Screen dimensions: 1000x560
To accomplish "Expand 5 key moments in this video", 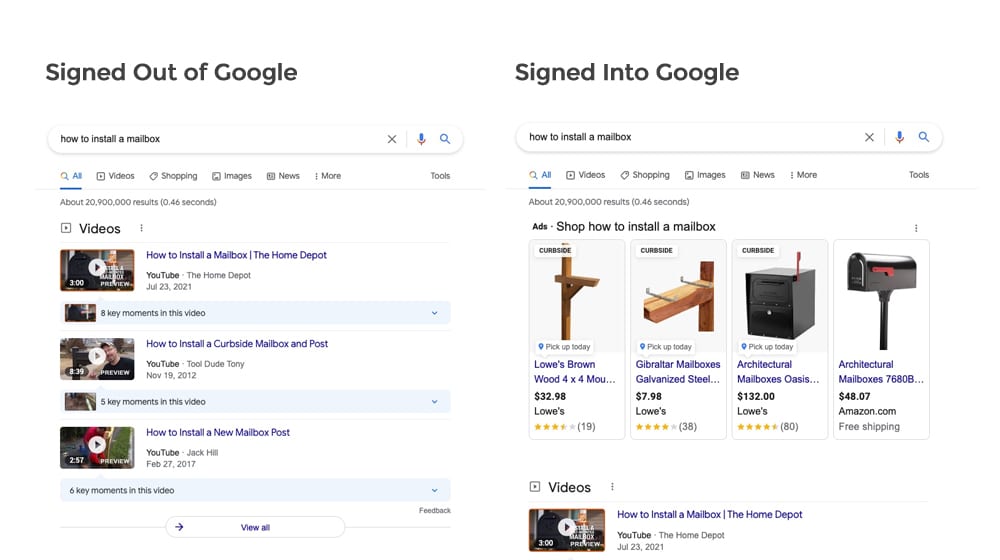I will (255, 402).
